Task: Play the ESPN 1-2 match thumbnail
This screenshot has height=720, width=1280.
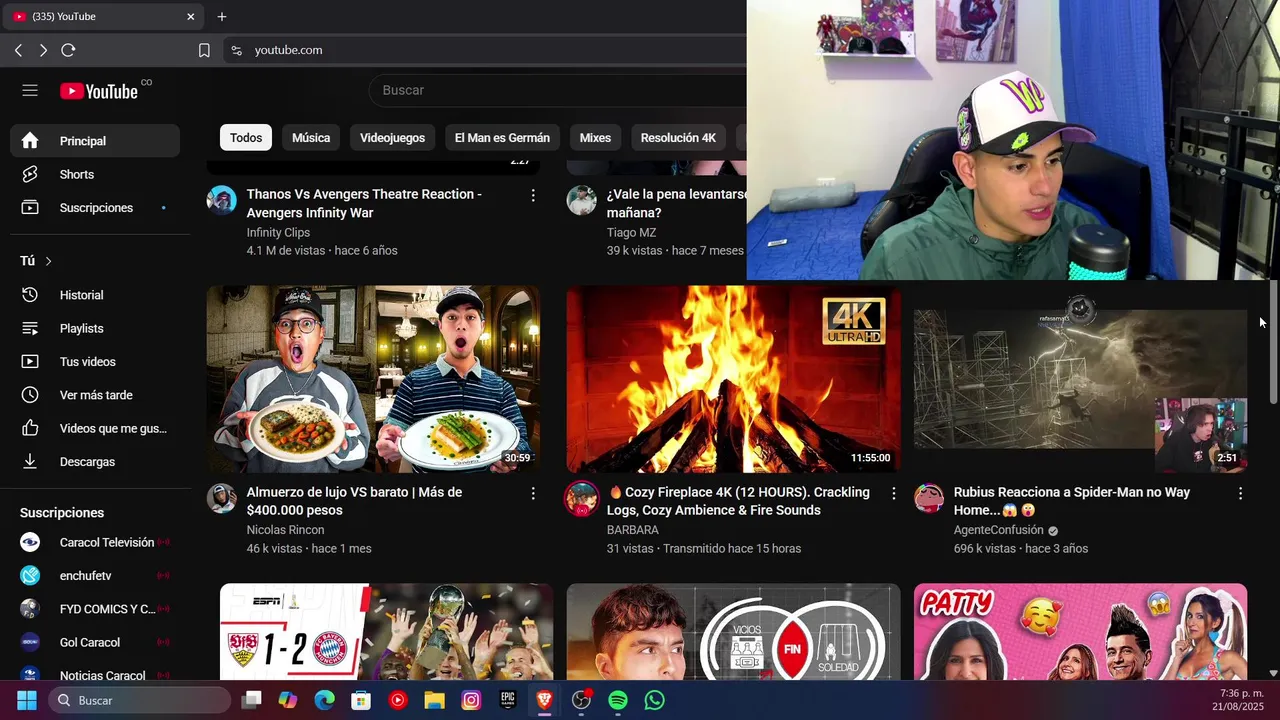Action: [x=386, y=632]
